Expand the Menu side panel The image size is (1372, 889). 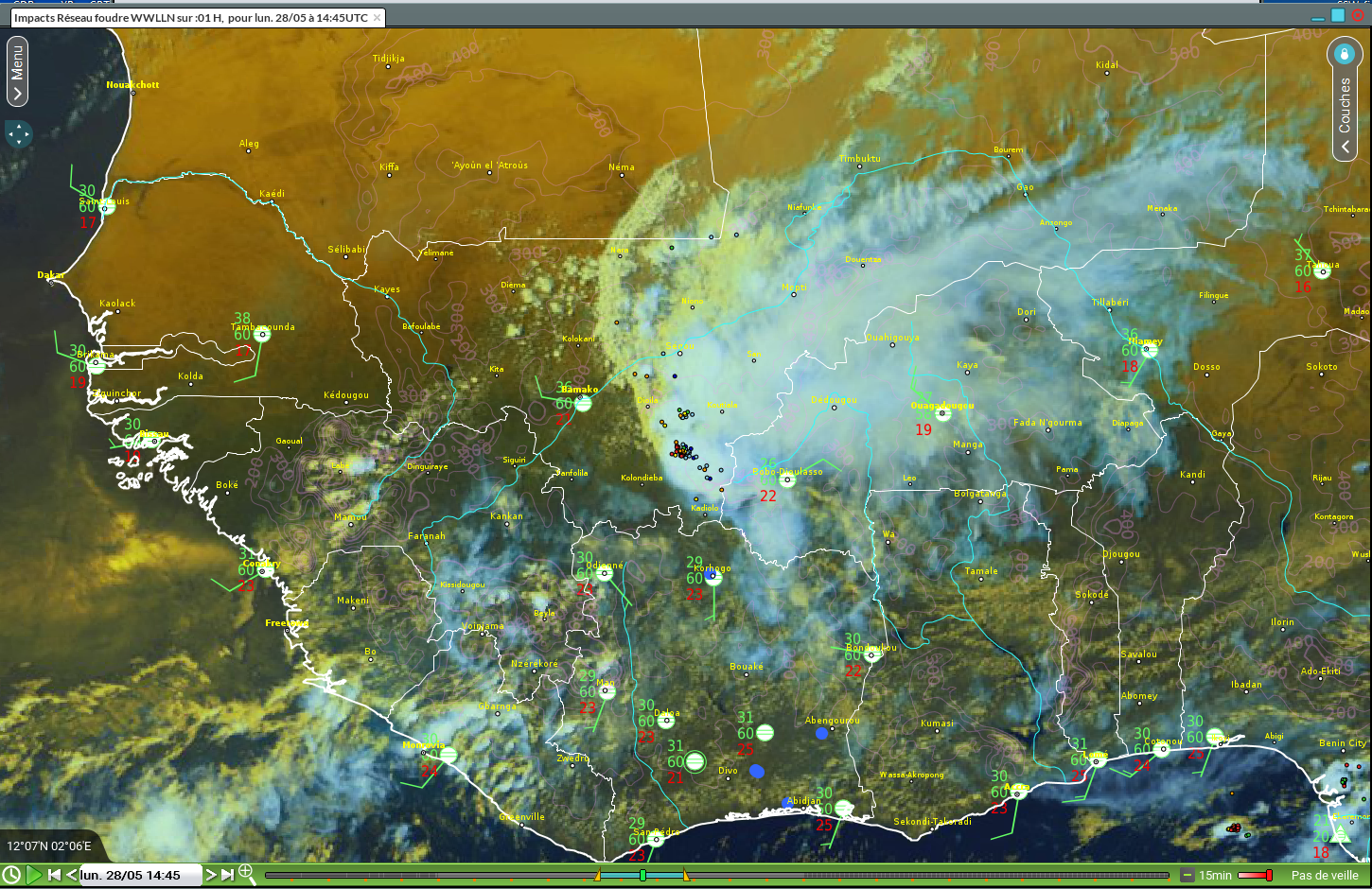coord(17,71)
